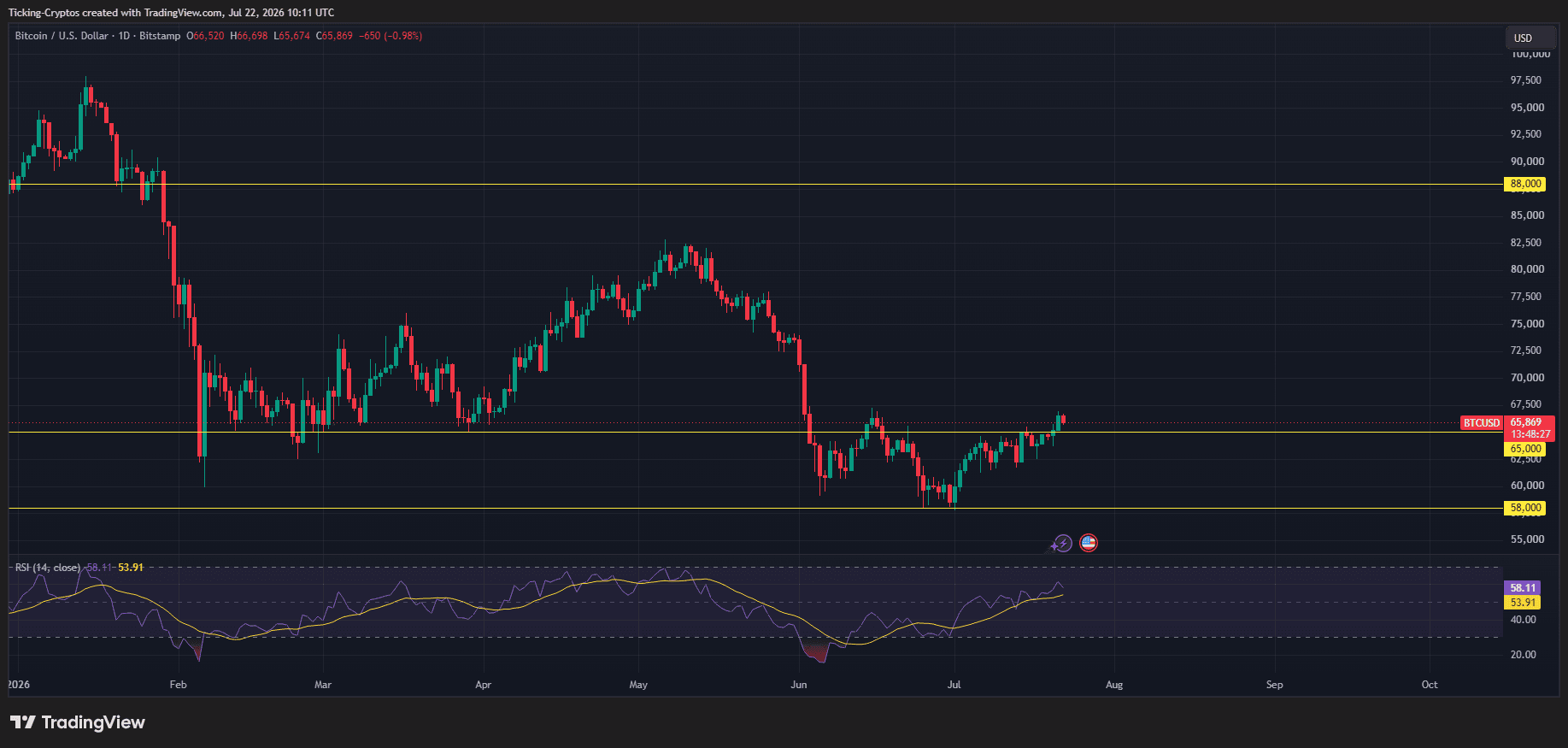Click the −650 (−0.98%) change value
This screenshot has width=1568, height=748.
tap(391, 36)
